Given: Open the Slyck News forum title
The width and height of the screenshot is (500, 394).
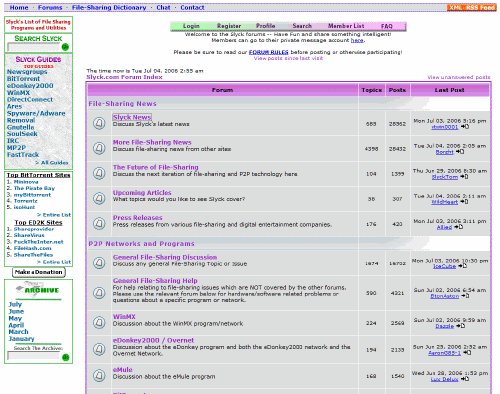Looking at the screenshot, I should click(x=132, y=117).
